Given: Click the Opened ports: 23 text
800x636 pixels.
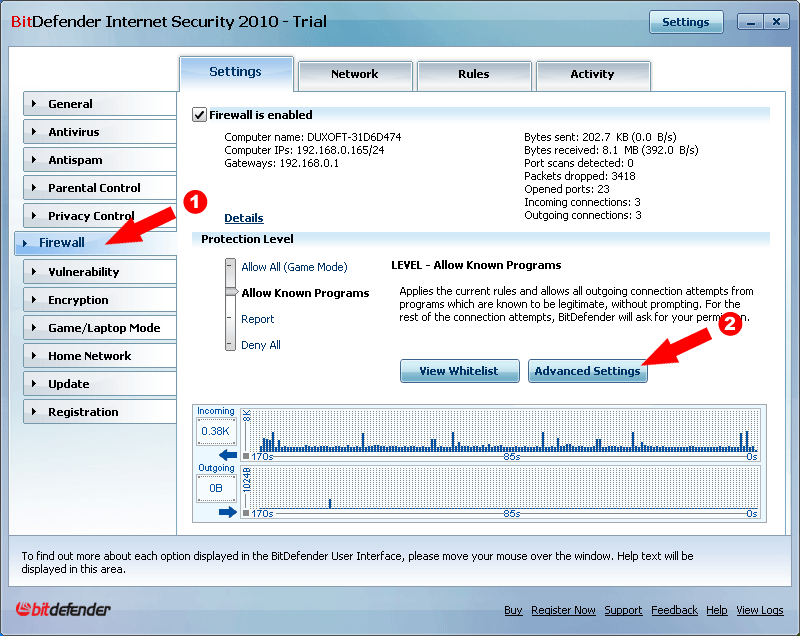Looking at the screenshot, I should click(567, 189).
